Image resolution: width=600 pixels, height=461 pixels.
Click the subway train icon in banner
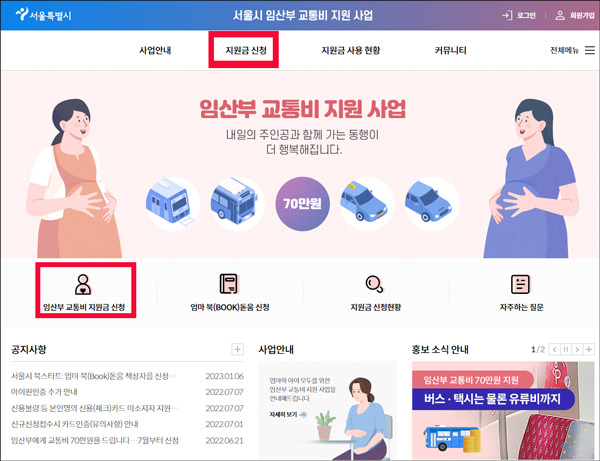[173, 204]
